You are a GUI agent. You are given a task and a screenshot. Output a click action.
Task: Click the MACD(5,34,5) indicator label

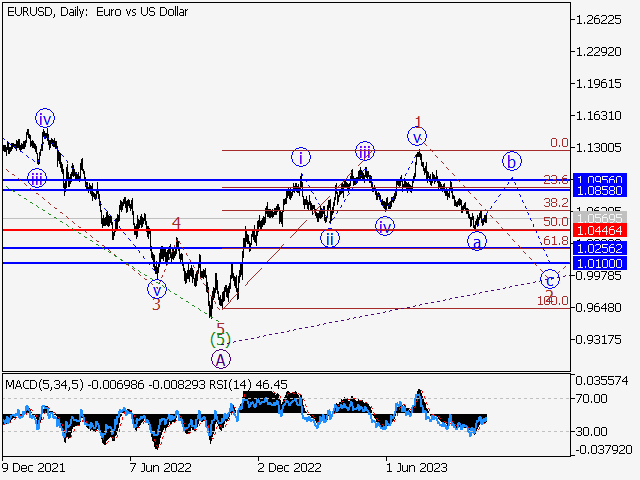44,384
